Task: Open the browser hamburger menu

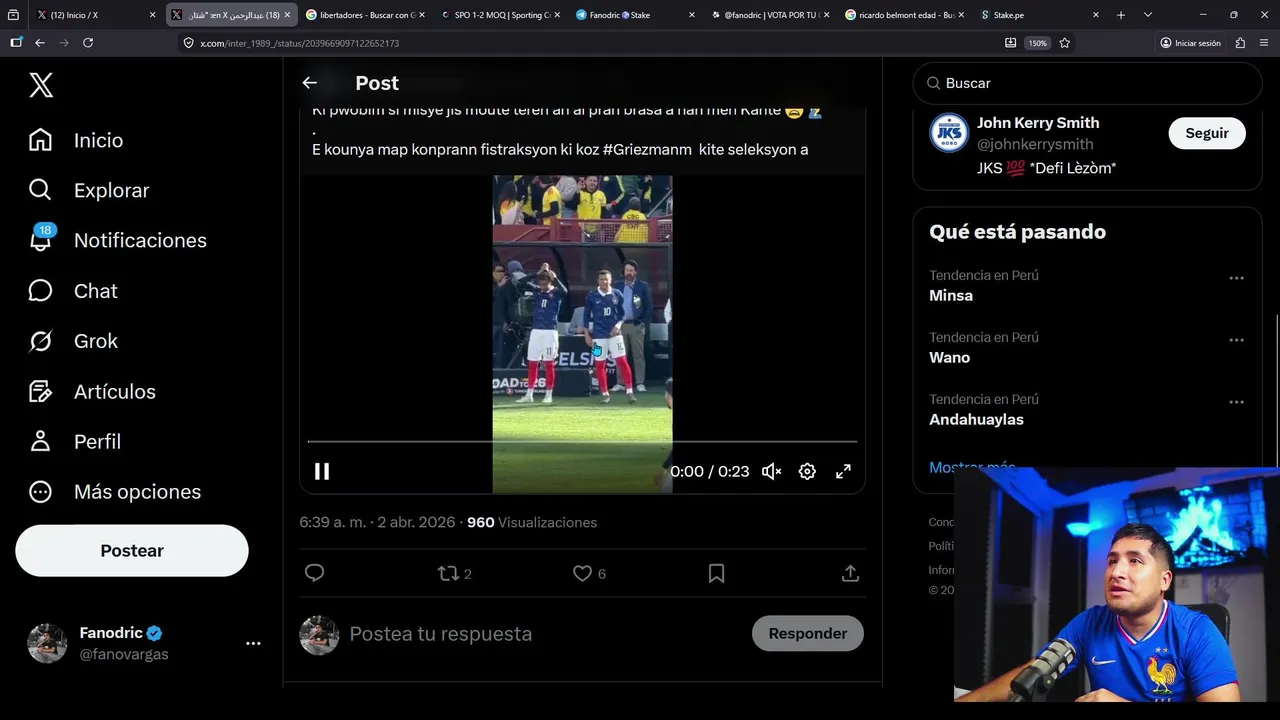Action: tap(1263, 43)
